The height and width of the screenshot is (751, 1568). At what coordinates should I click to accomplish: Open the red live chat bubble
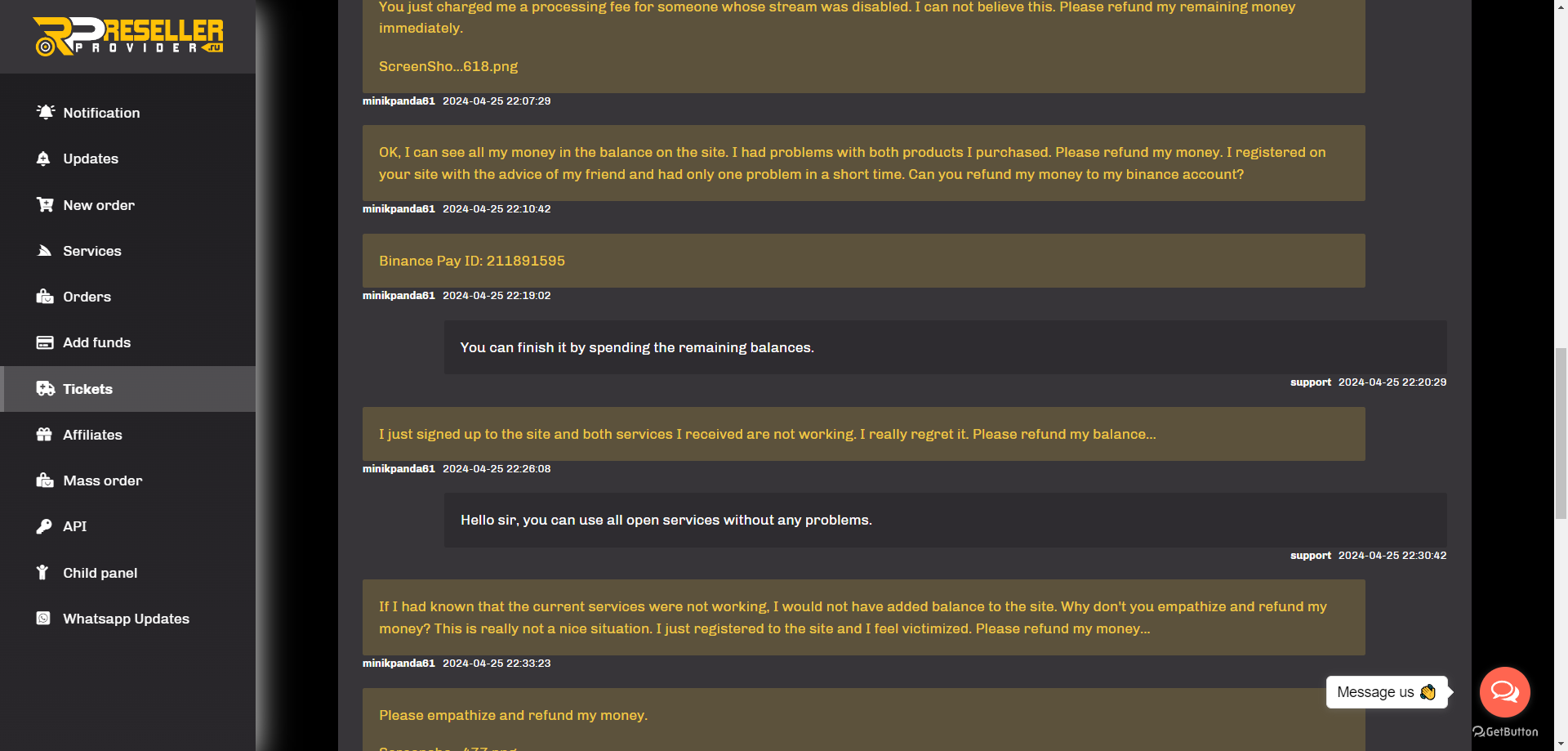tap(1504, 692)
